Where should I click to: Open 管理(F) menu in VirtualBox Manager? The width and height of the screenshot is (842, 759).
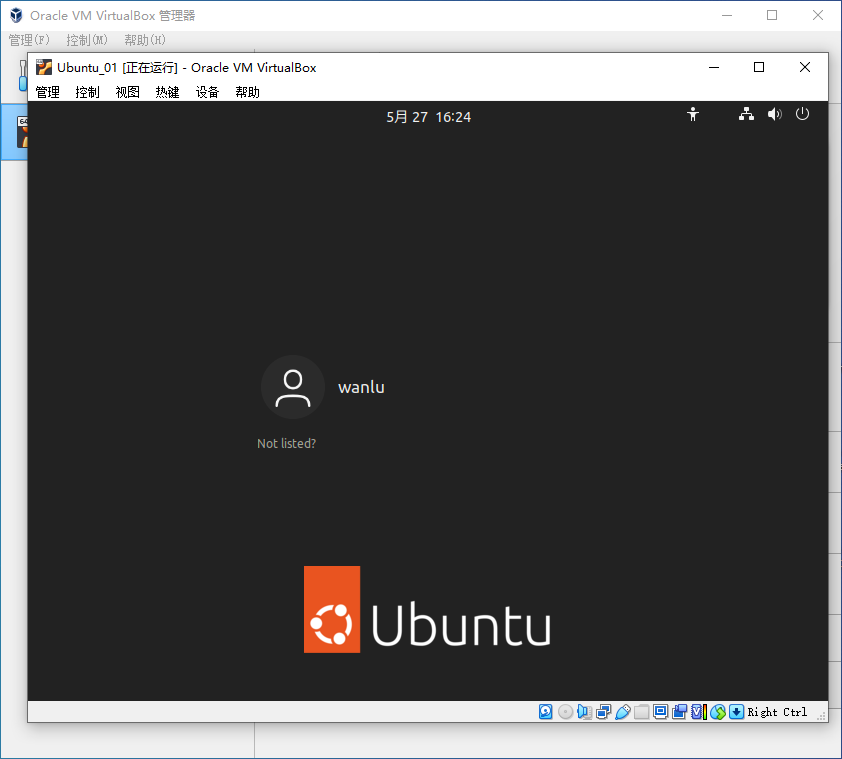tap(29, 40)
